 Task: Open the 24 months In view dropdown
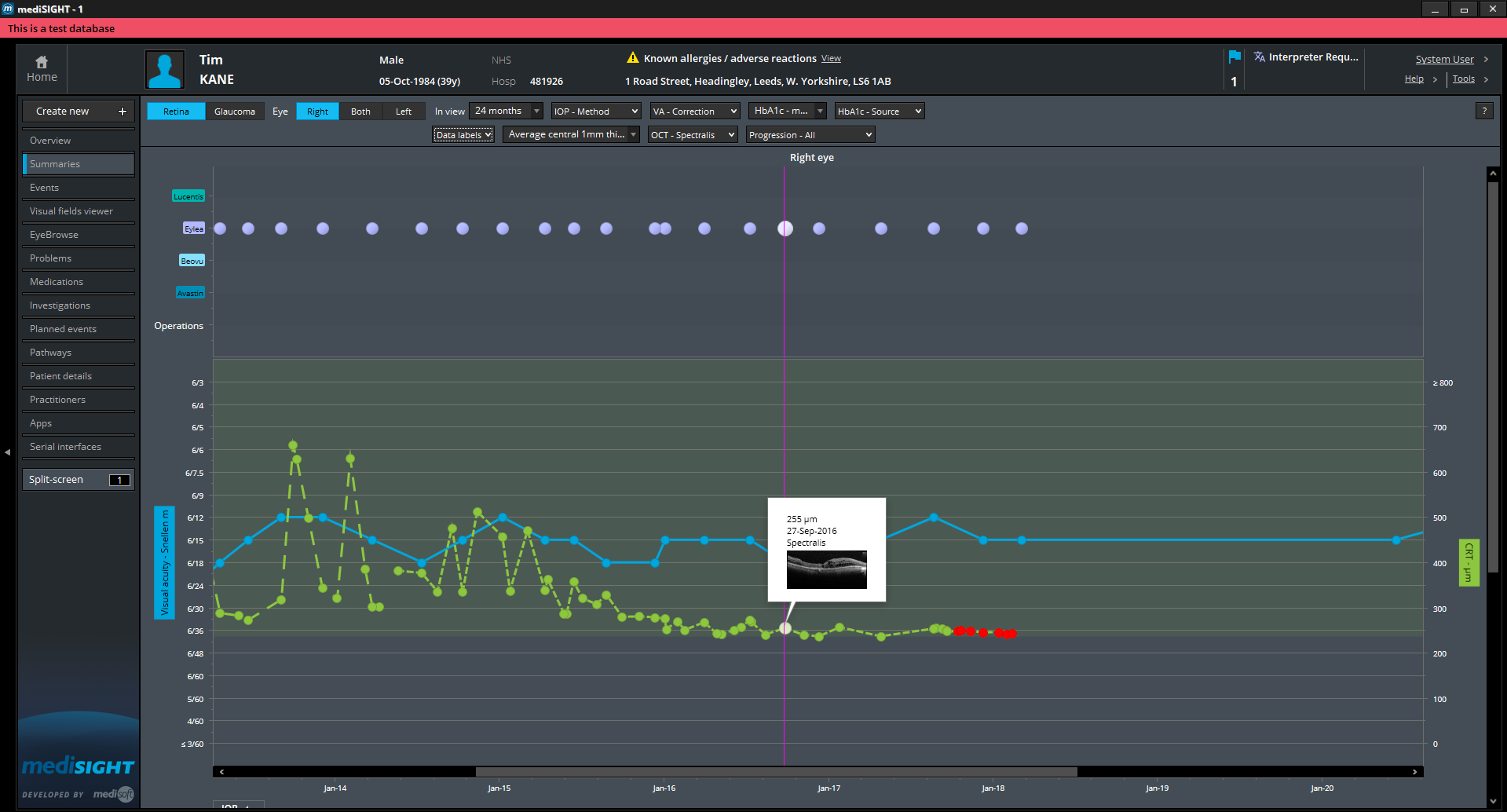tap(506, 111)
